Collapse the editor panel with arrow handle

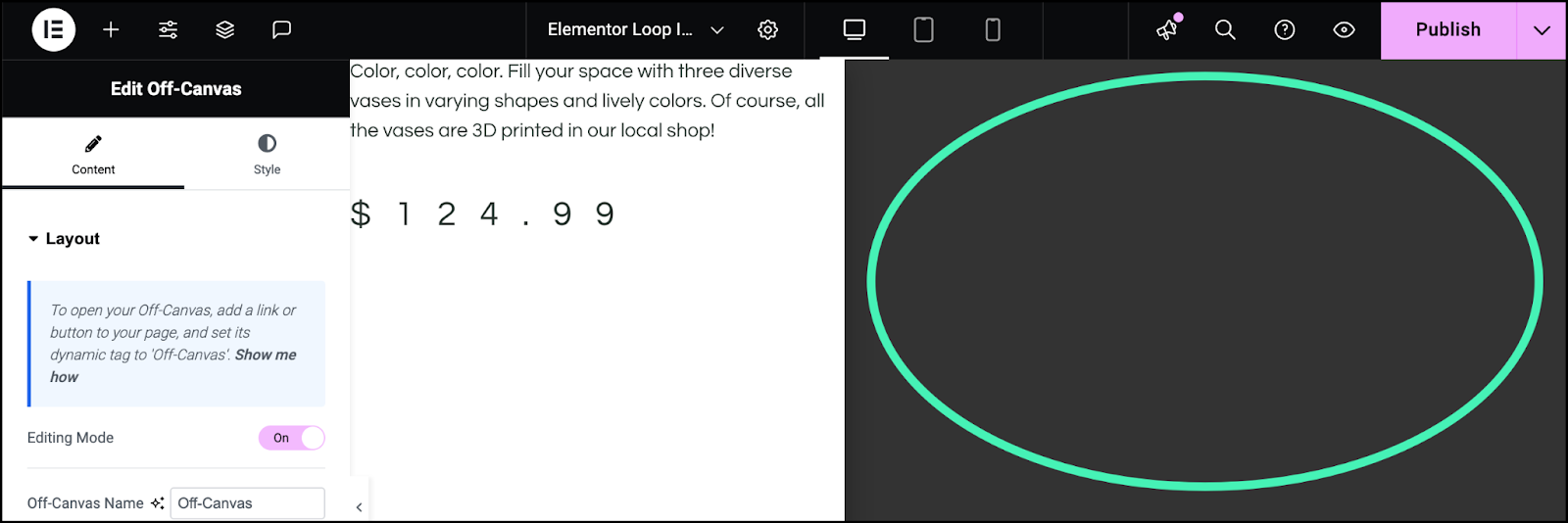click(359, 506)
